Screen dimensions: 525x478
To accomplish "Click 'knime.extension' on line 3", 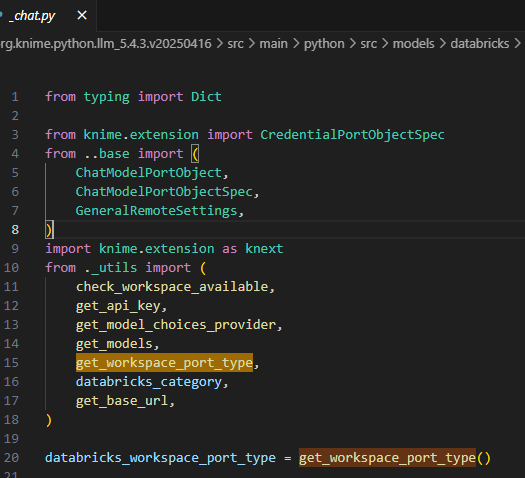I will 141,135.
